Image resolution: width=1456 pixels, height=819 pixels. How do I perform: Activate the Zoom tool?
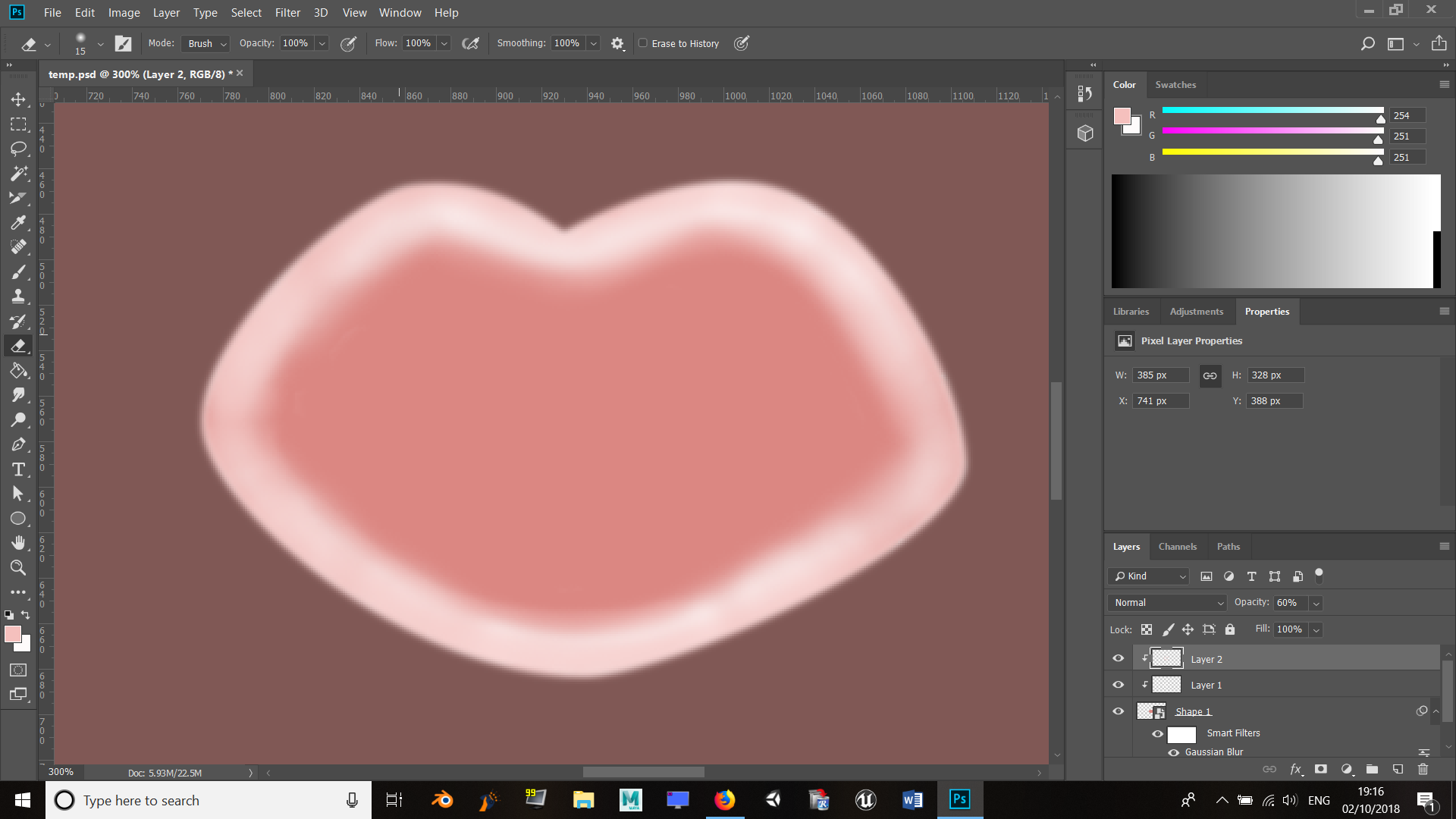point(19,568)
